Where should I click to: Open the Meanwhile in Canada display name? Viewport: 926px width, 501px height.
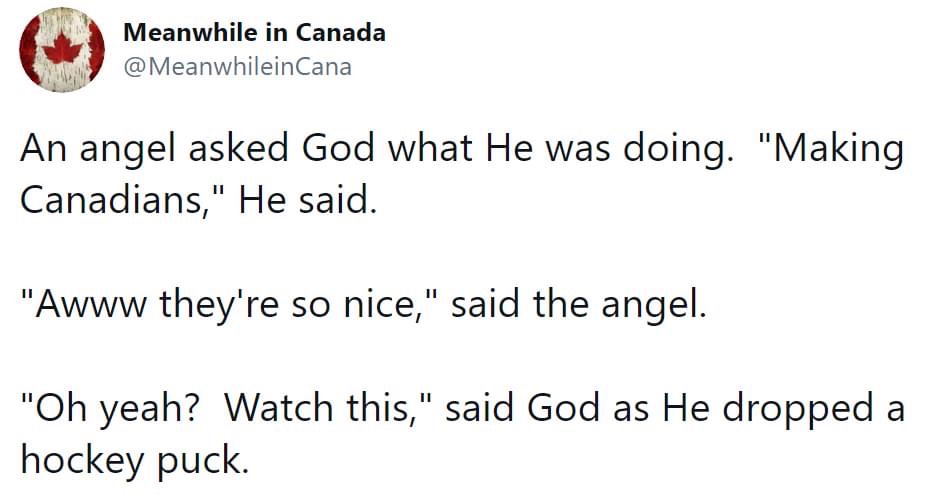coord(254,32)
